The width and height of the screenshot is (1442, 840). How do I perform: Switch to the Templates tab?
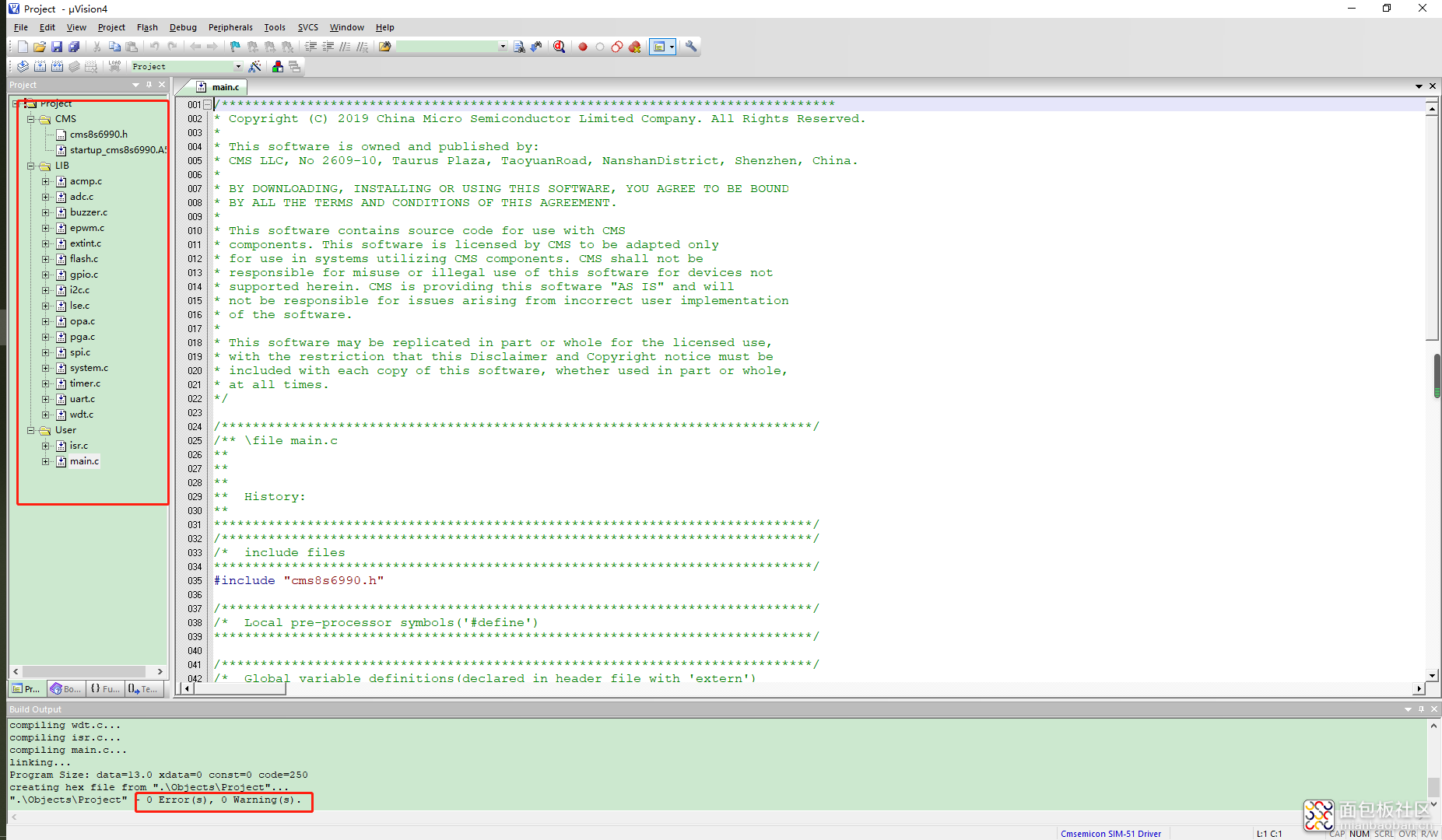[x=143, y=689]
